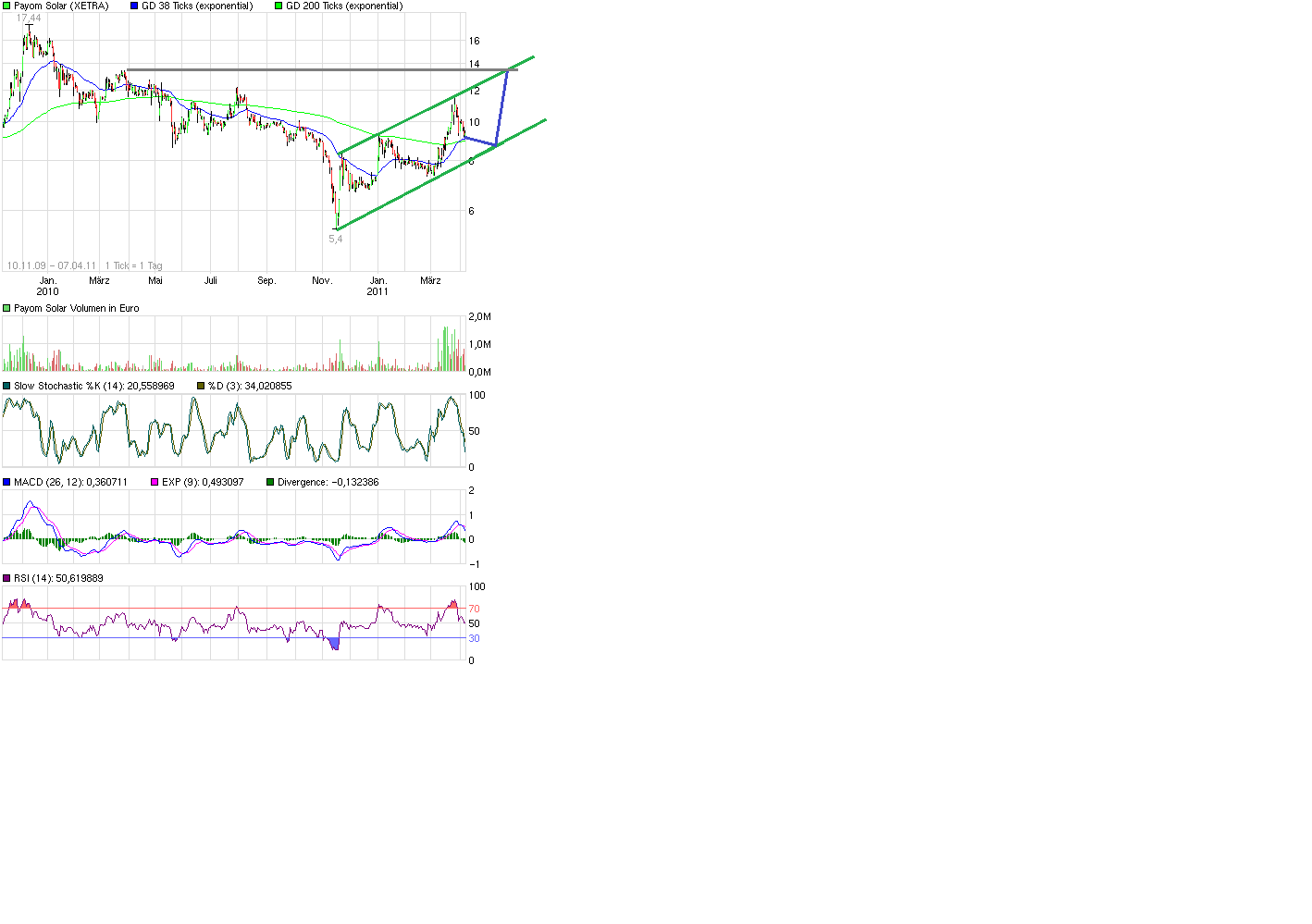Click the 2,0M volume axis label

click(479, 316)
